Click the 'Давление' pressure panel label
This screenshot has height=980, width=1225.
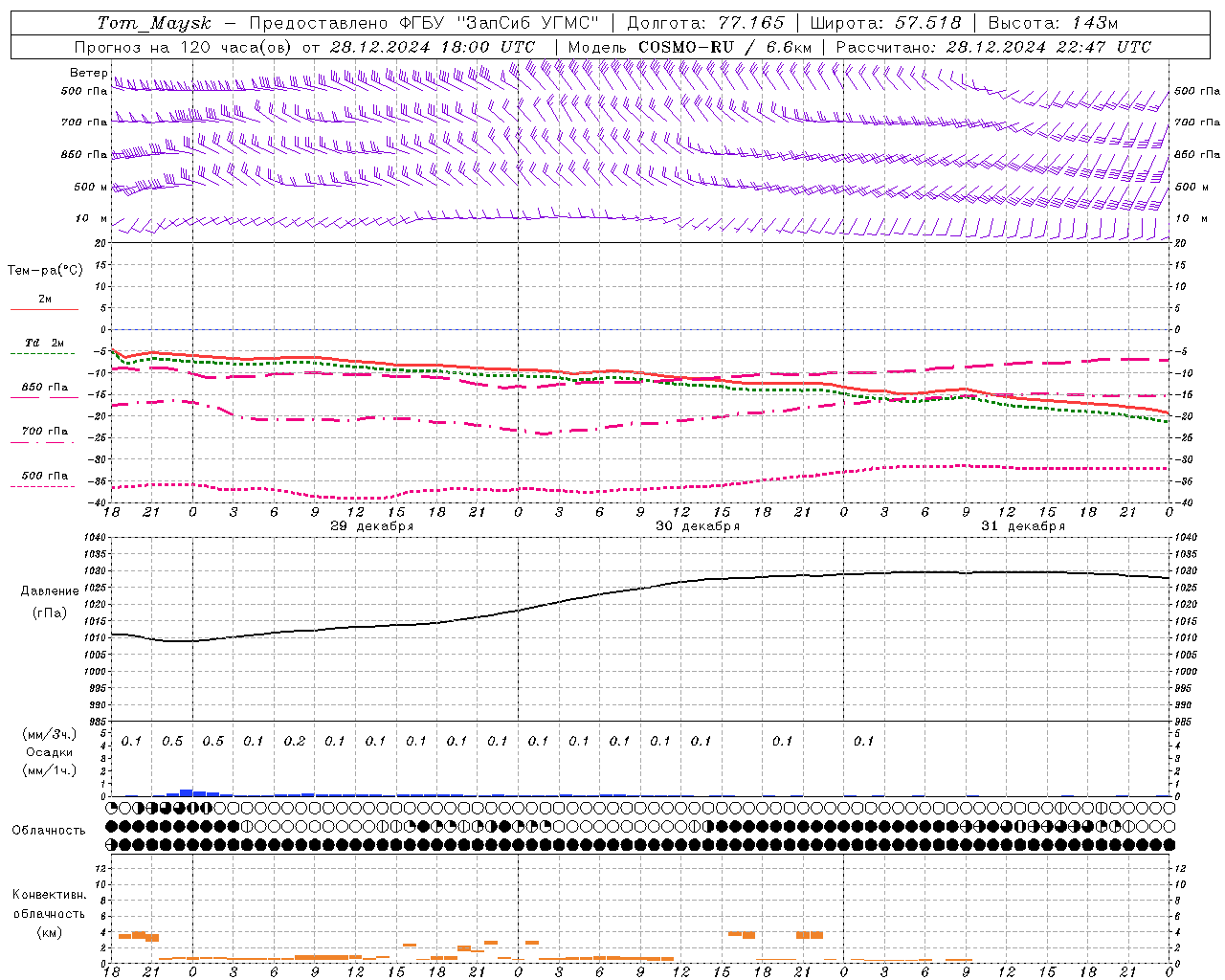point(50,591)
